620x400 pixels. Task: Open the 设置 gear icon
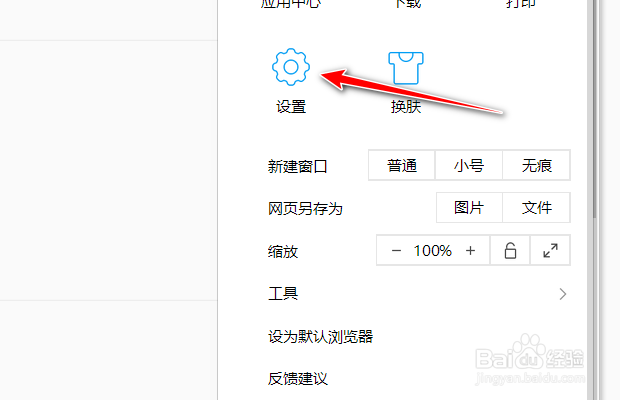(291, 67)
